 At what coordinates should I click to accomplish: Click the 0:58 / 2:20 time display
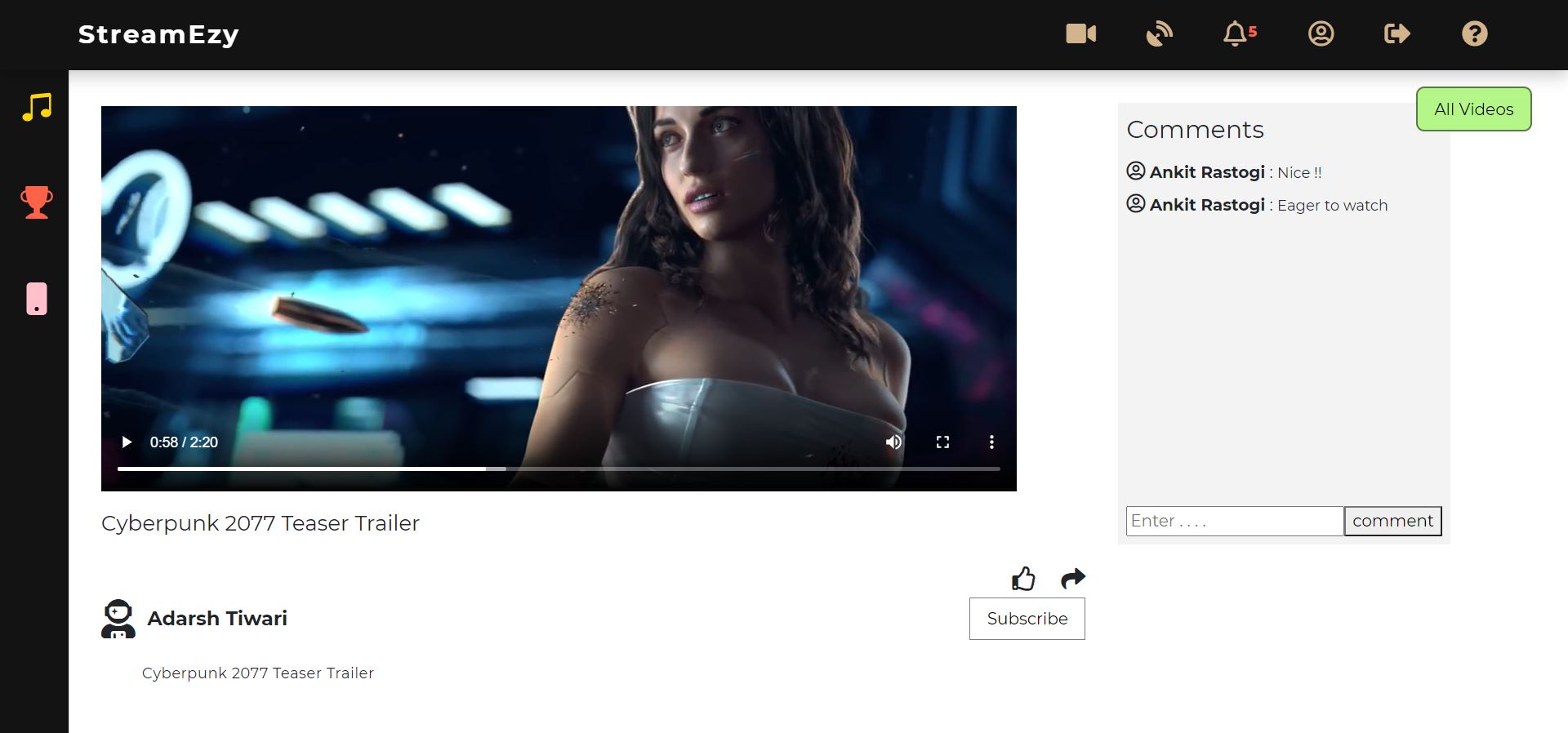point(184,442)
